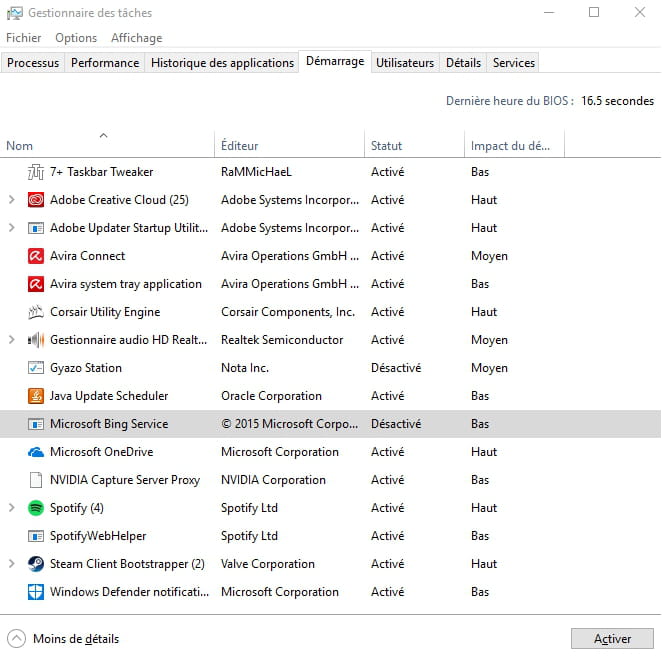Click the Activer button

[612, 639]
